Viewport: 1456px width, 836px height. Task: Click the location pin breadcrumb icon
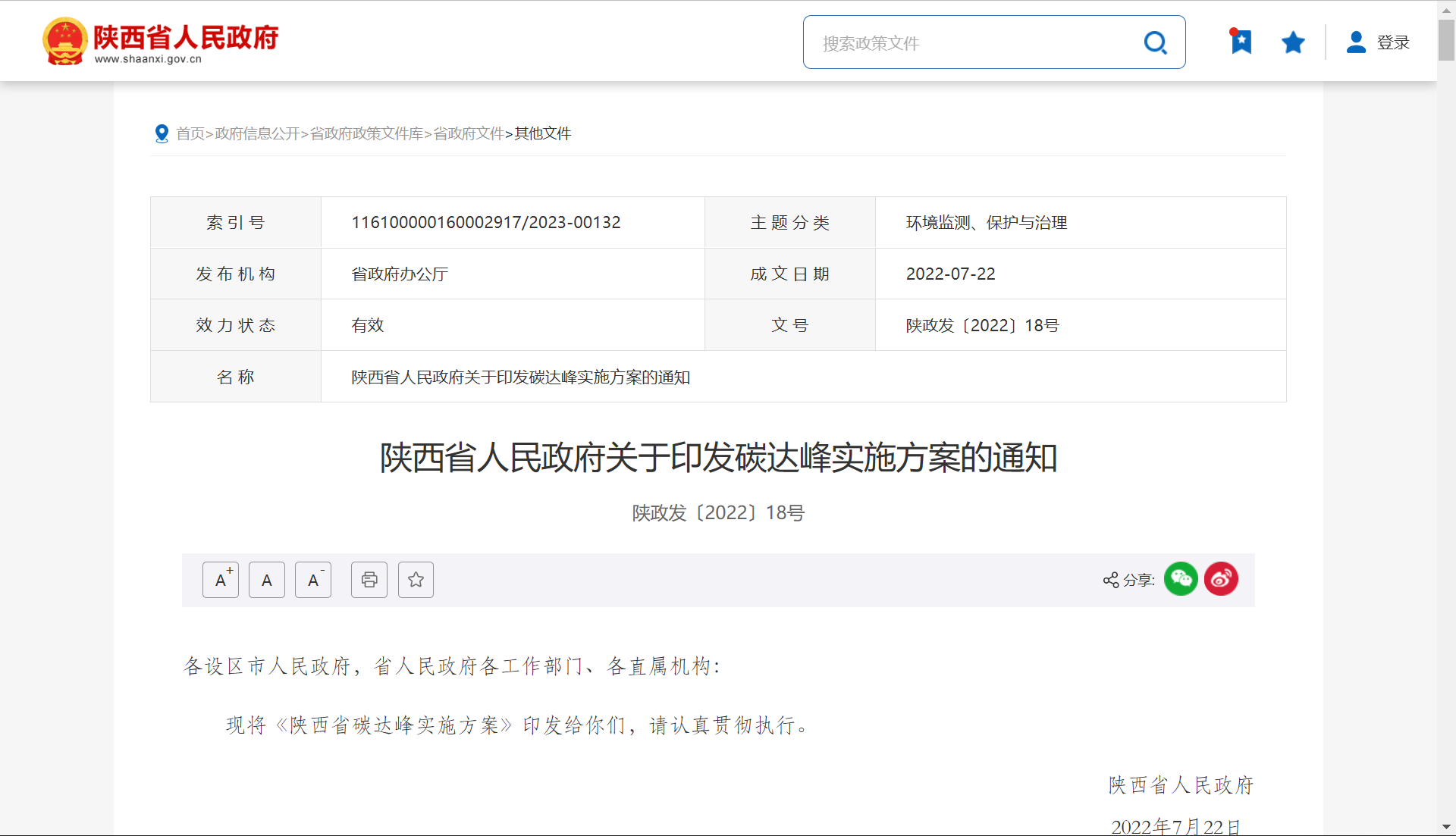(162, 133)
